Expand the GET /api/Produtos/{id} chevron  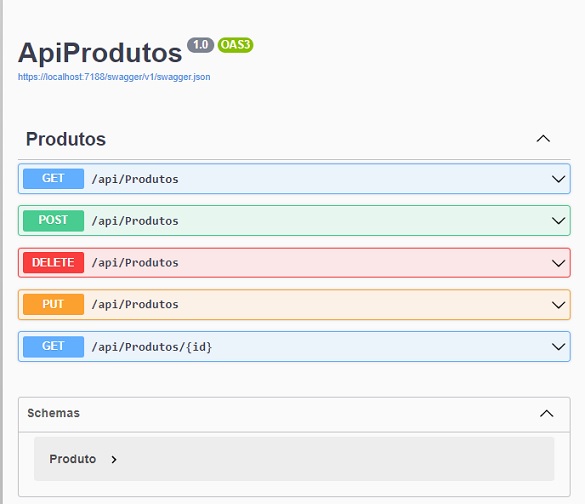pos(558,347)
